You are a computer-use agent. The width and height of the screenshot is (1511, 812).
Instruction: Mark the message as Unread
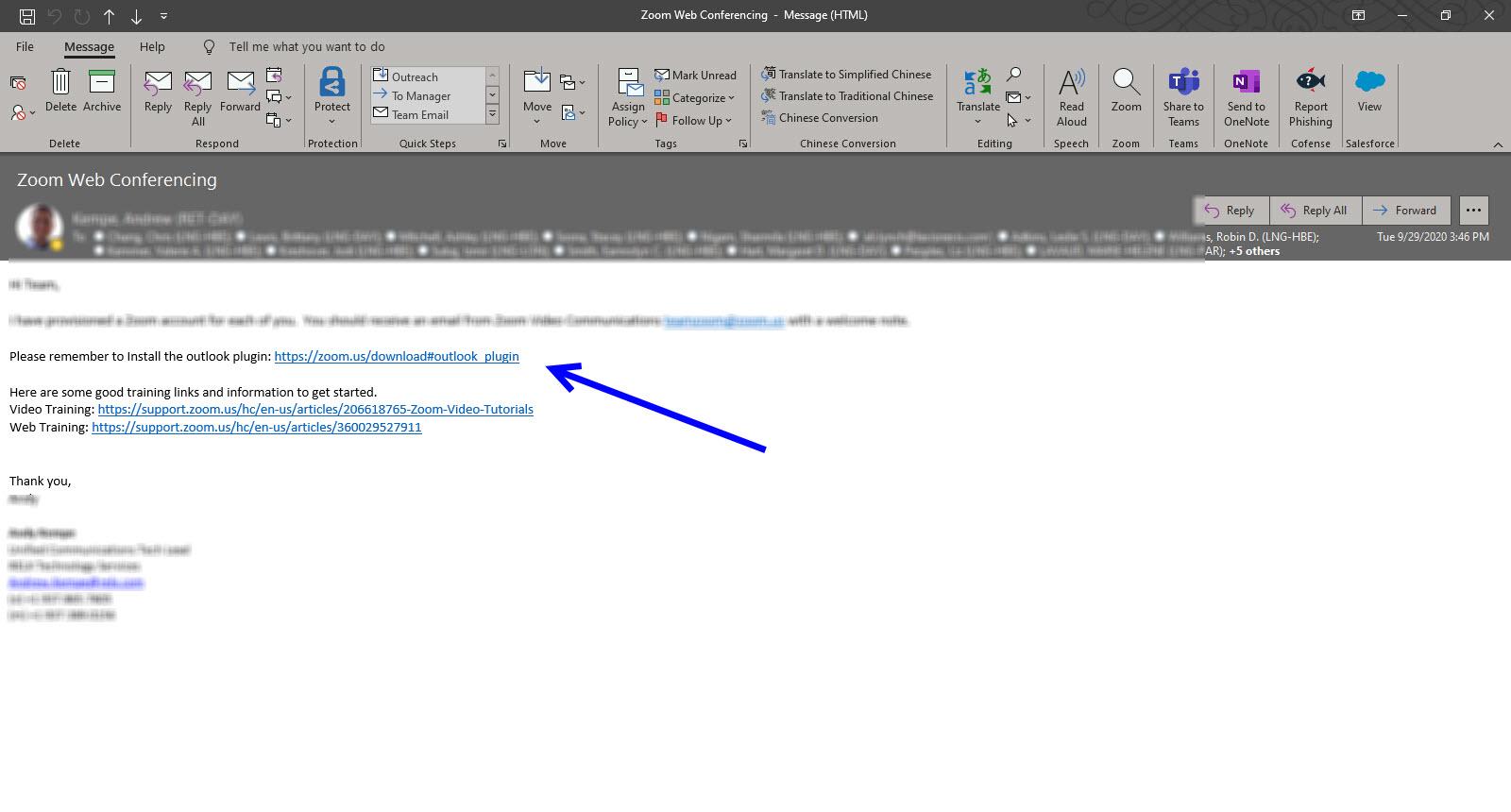695,75
